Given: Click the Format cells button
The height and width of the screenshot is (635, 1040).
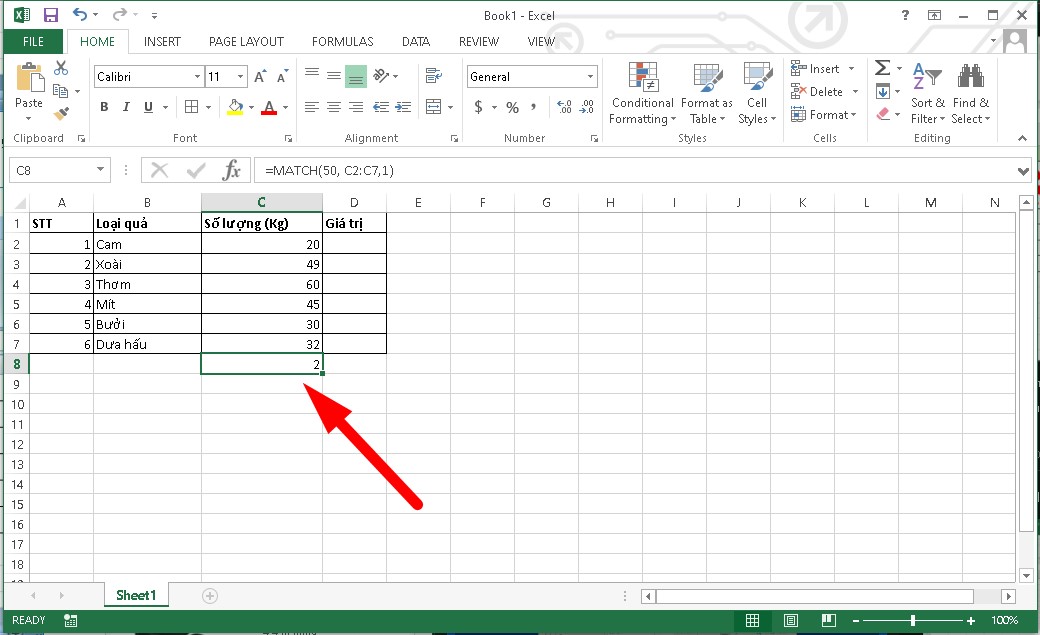Looking at the screenshot, I should 823,115.
